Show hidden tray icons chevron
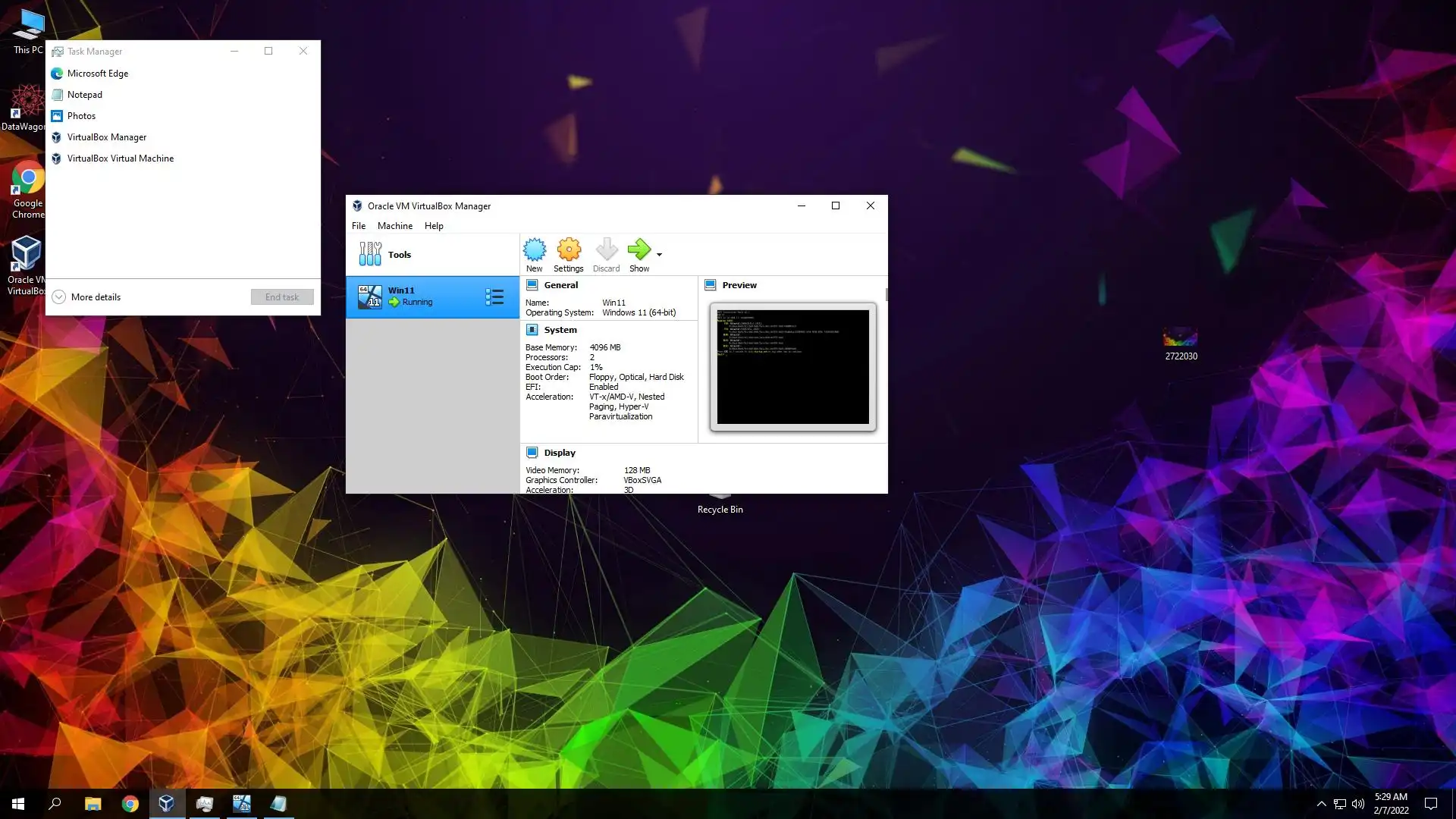 point(1321,804)
